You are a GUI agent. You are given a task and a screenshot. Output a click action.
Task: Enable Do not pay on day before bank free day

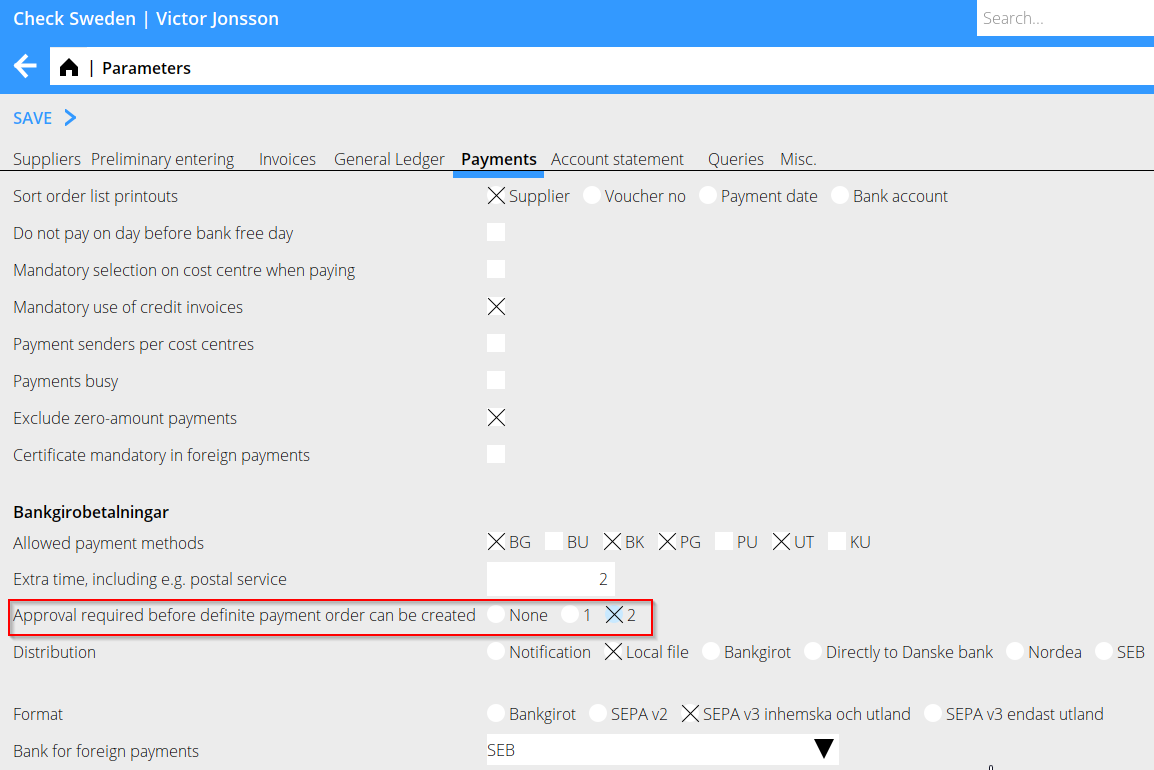[496, 233]
